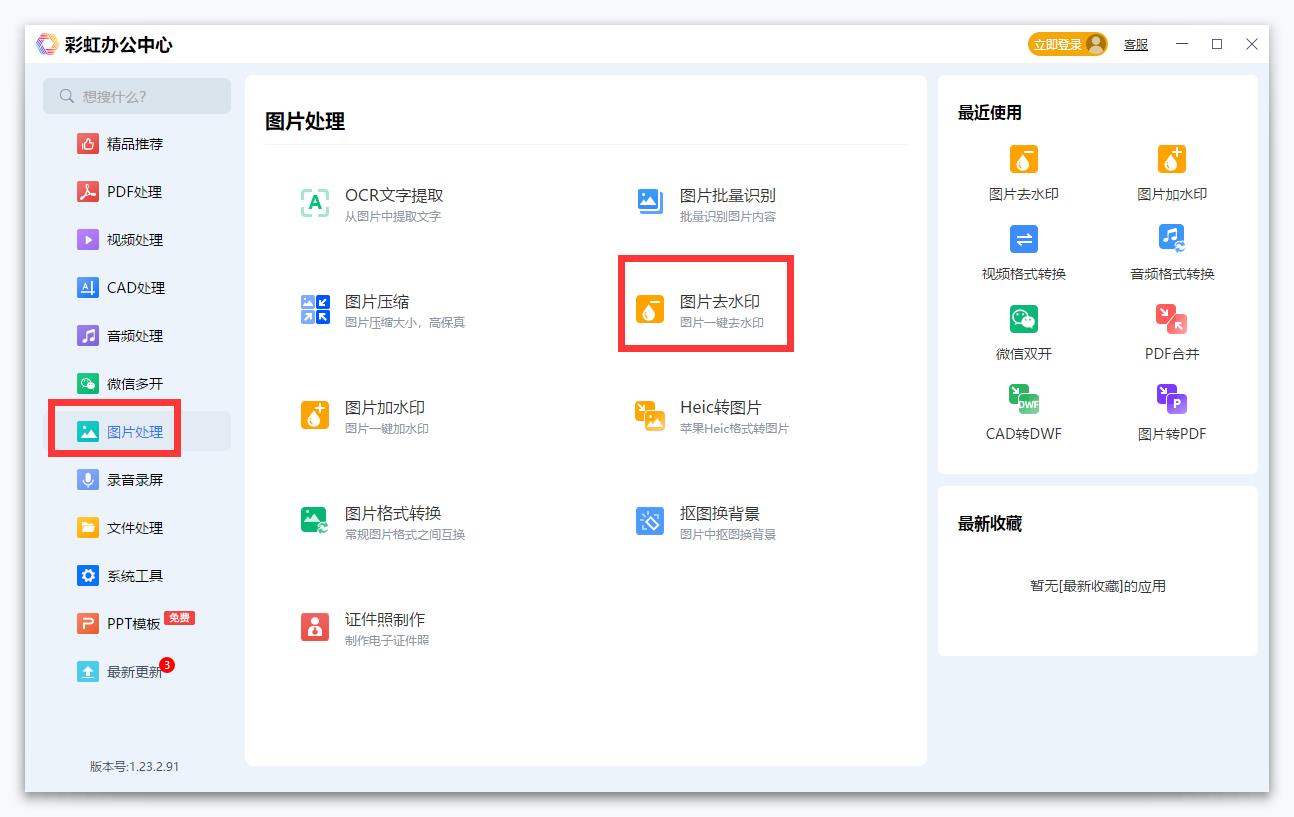The image size is (1294, 817).
Task: Click 批量识别图片内容 description text
Action: (728, 217)
